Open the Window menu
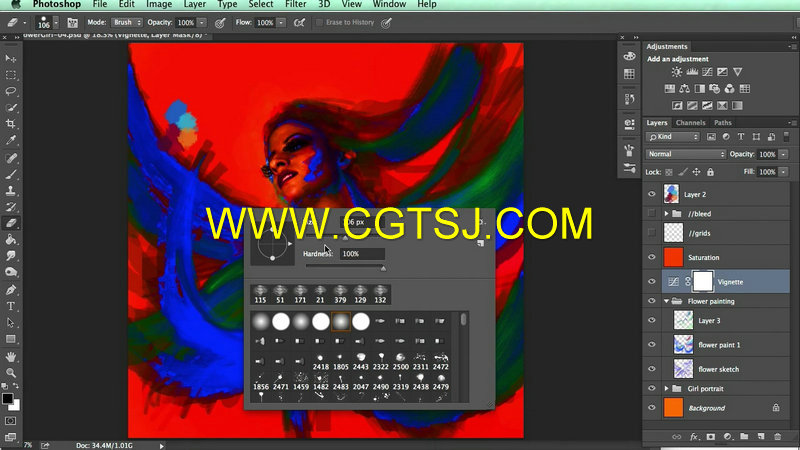This screenshot has height=450, width=800. coord(389,5)
